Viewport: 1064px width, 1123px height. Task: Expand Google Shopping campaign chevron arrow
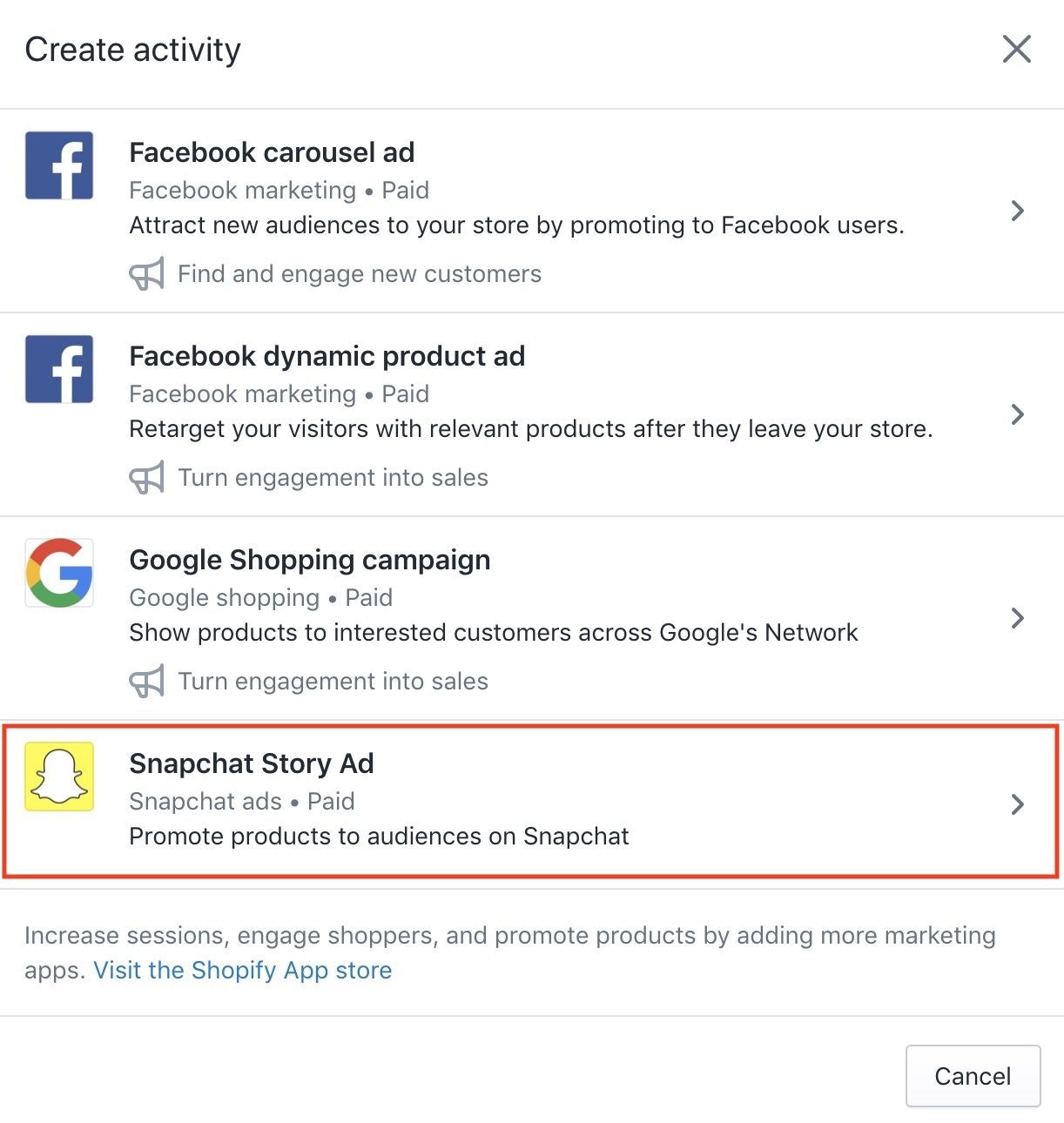1017,618
